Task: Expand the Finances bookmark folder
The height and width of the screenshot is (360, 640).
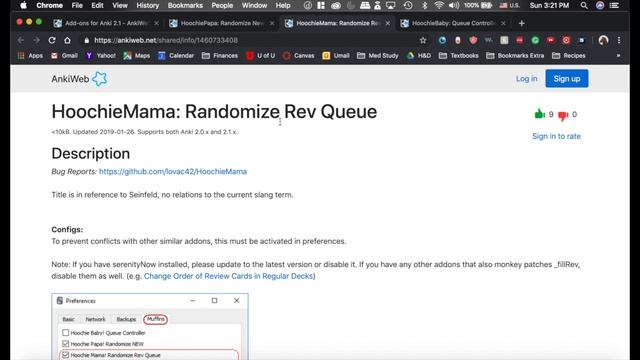Action: tap(220, 56)
